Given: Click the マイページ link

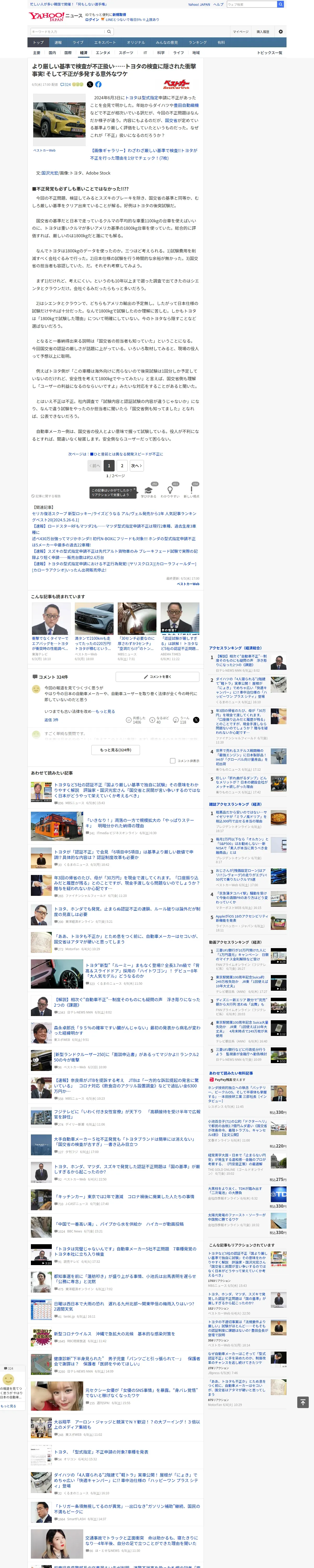Looking at the screenshot, I should pos(240,32).
